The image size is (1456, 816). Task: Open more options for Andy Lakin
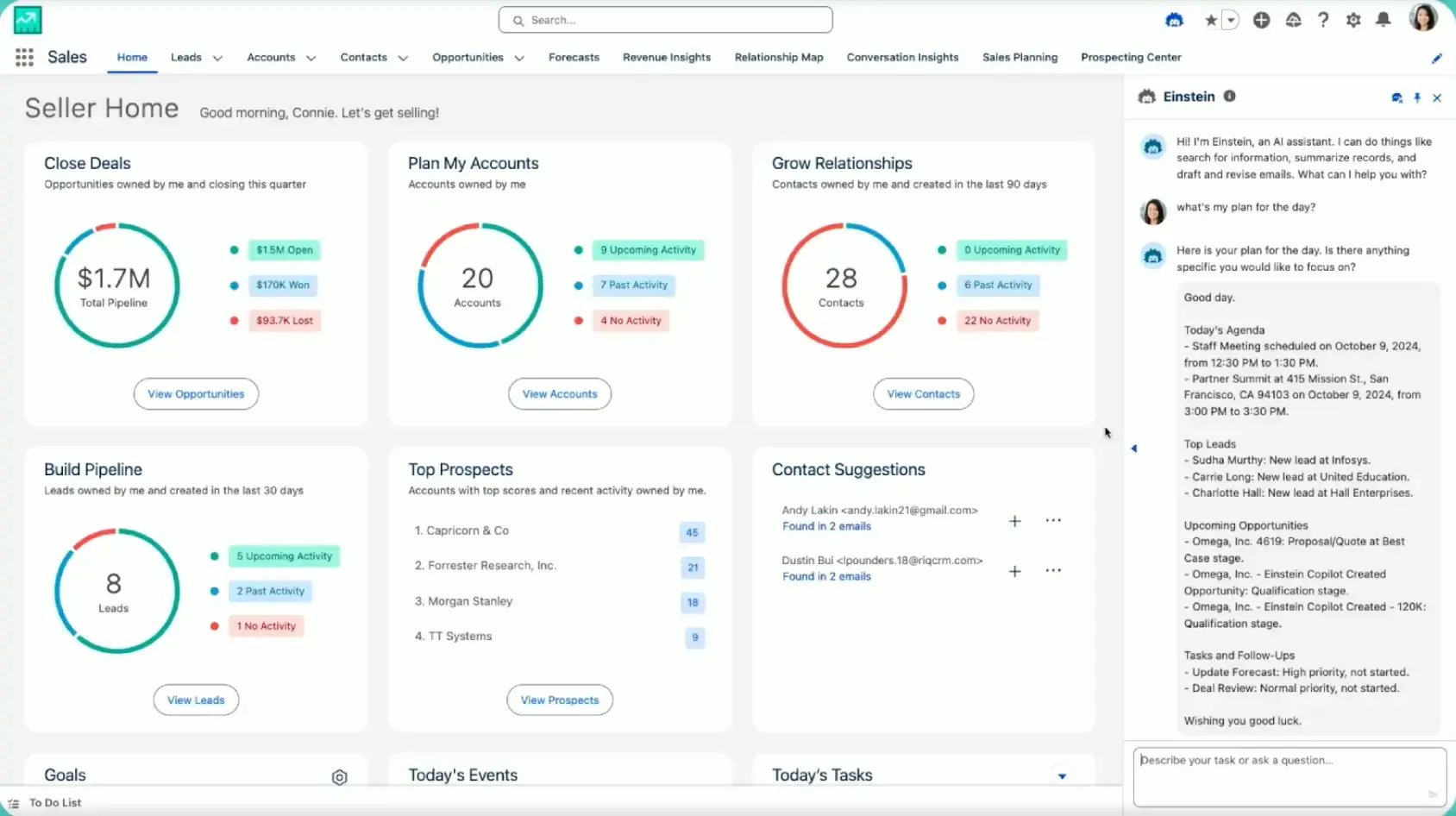click(x=1053, y=520)
